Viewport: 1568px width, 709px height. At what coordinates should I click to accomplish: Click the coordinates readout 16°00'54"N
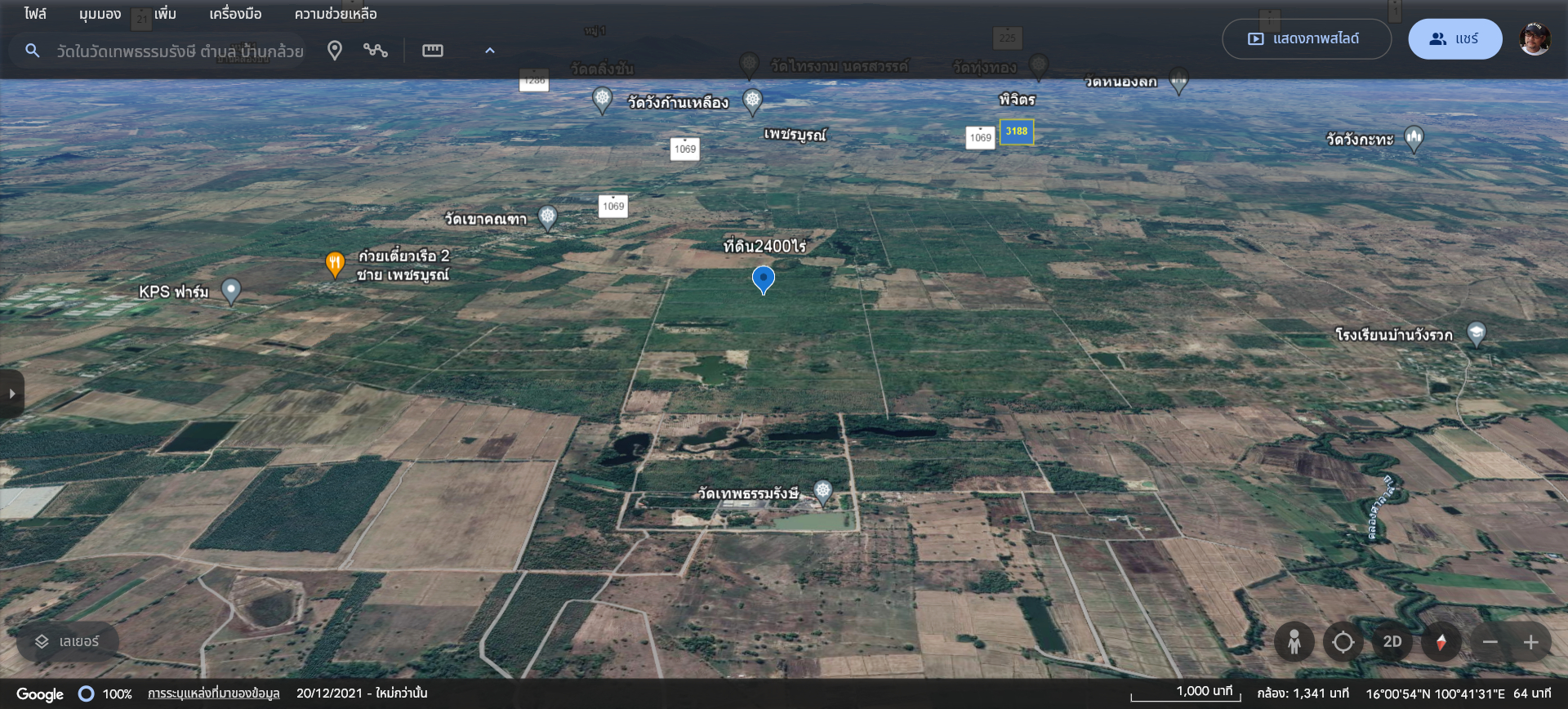pos(1435,693)
